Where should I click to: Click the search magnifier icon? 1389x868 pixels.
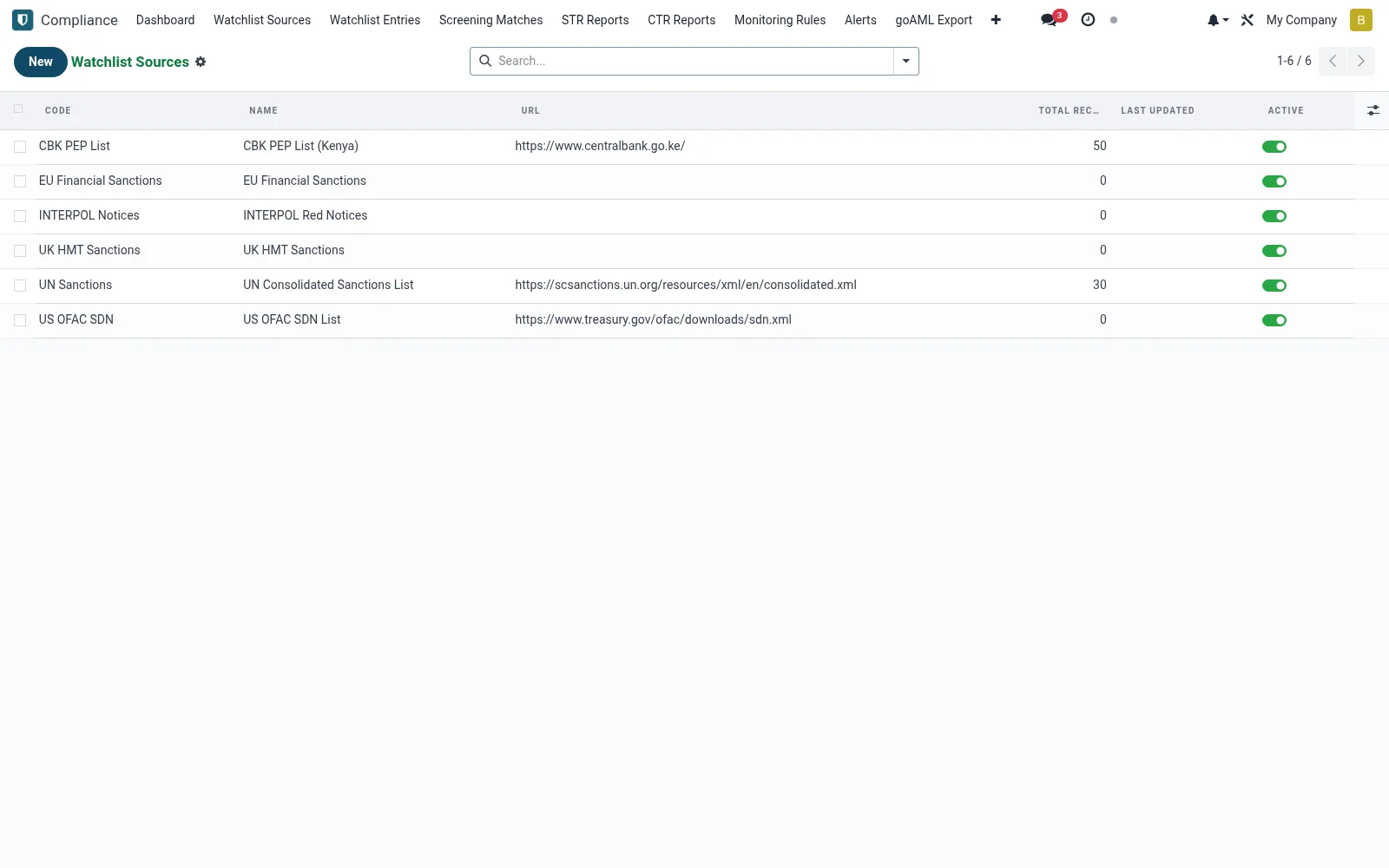click(x=485, y=61)
